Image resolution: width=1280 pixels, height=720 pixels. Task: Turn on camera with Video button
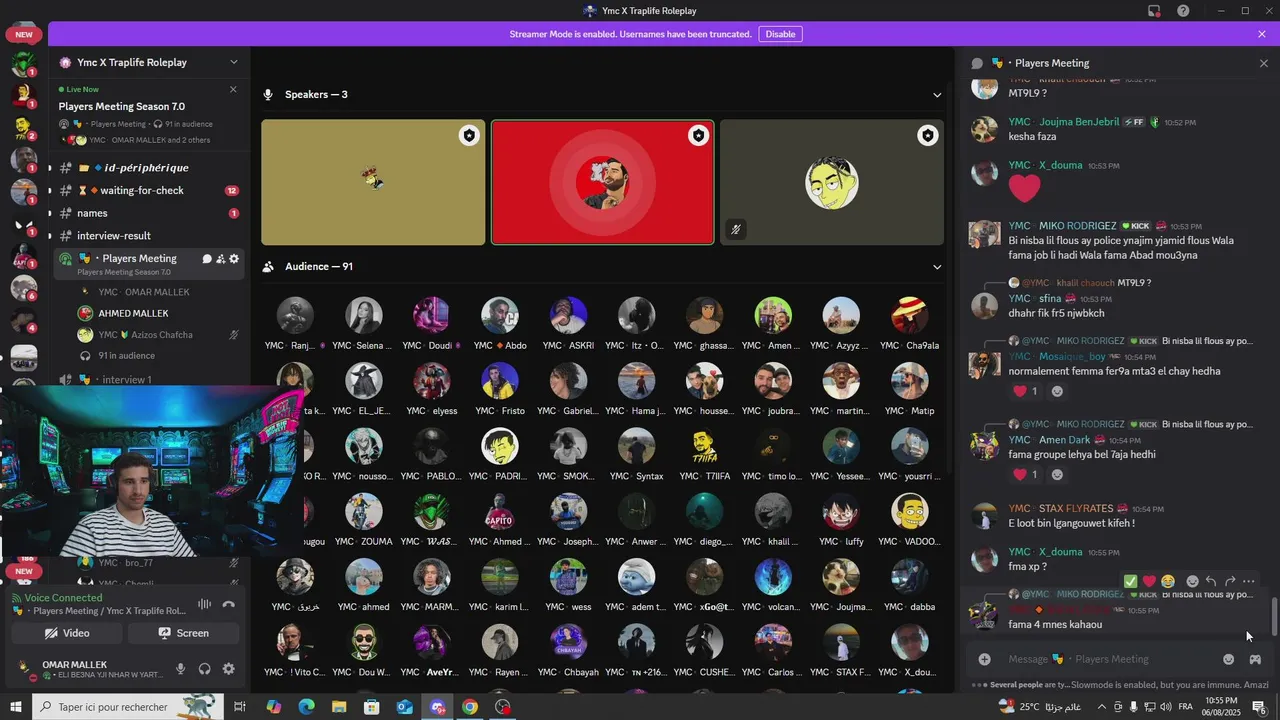click(67, 633)
